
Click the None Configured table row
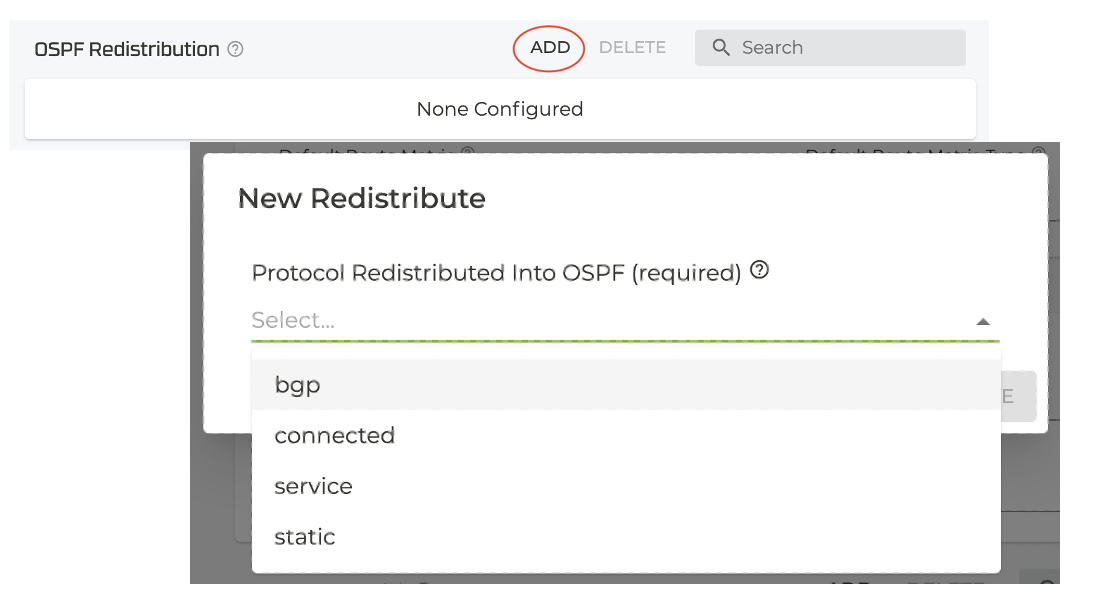(499, 109)
